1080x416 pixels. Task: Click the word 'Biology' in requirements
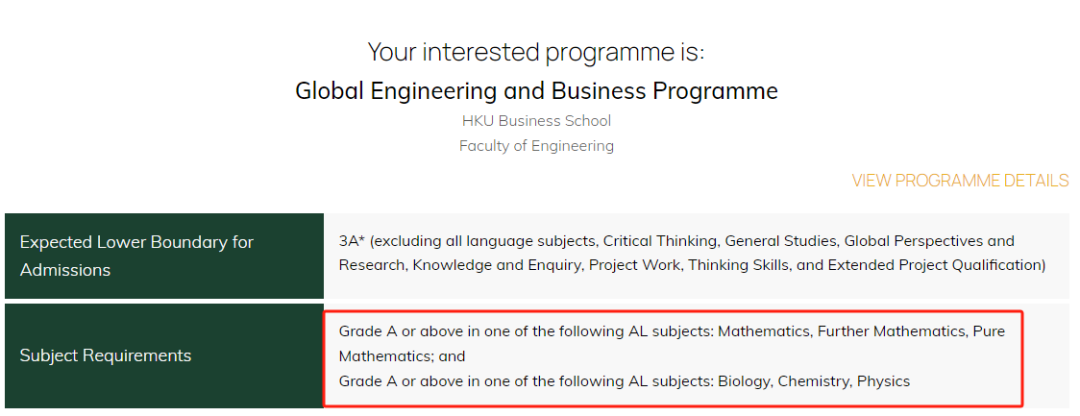click(744, 381)
